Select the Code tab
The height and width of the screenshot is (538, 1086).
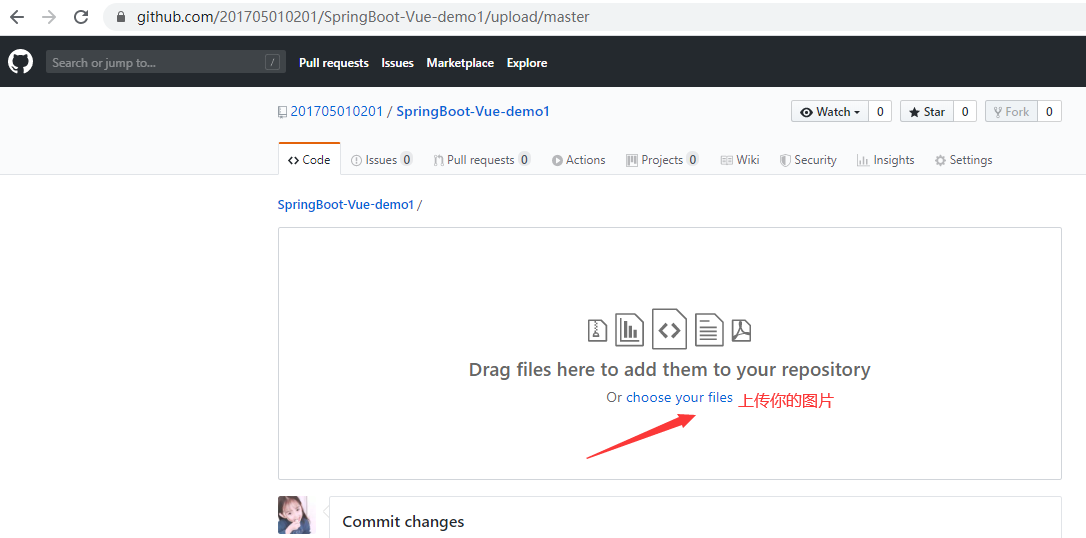coord(310,160)
